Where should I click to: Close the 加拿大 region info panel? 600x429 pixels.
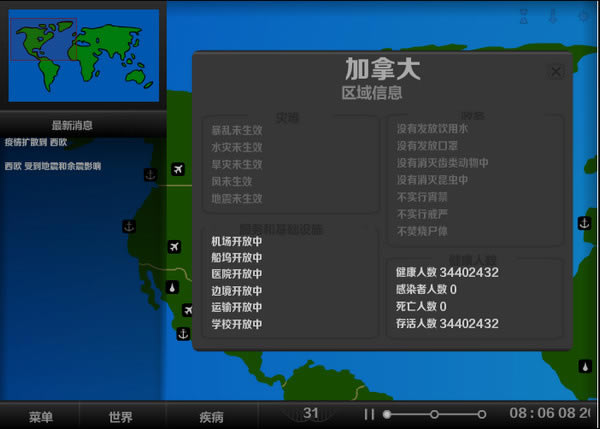coord(556,71)
